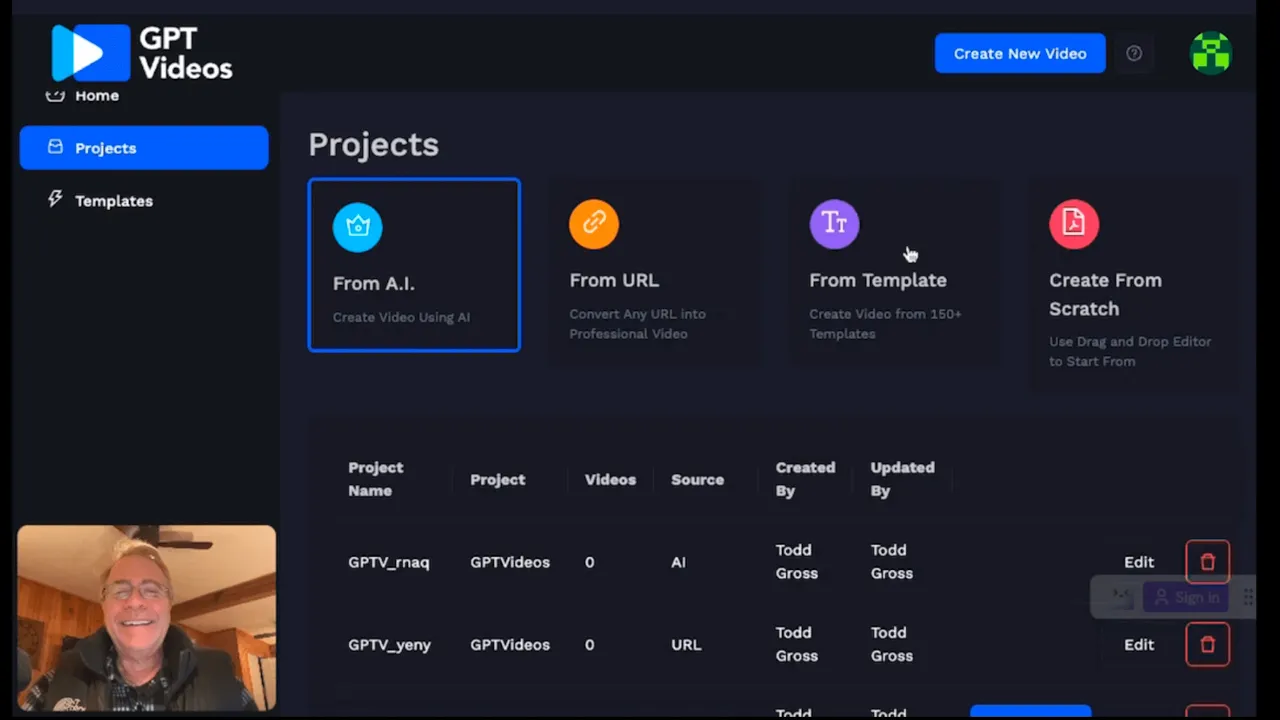Click the GPT Videos logo

pyautogui.click(x=142, y=53)
